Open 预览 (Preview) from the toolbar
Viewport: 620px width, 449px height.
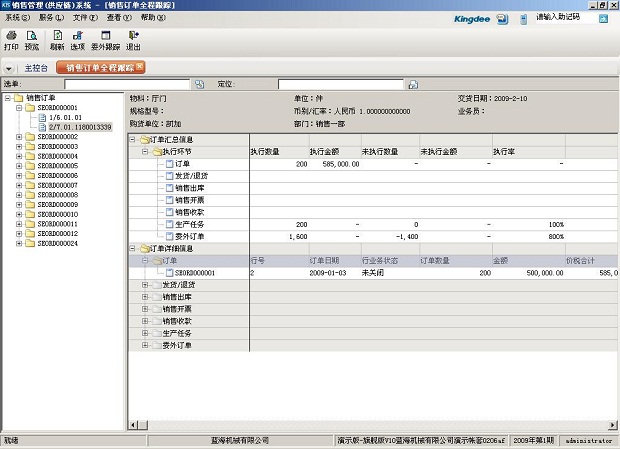(33, 41)
